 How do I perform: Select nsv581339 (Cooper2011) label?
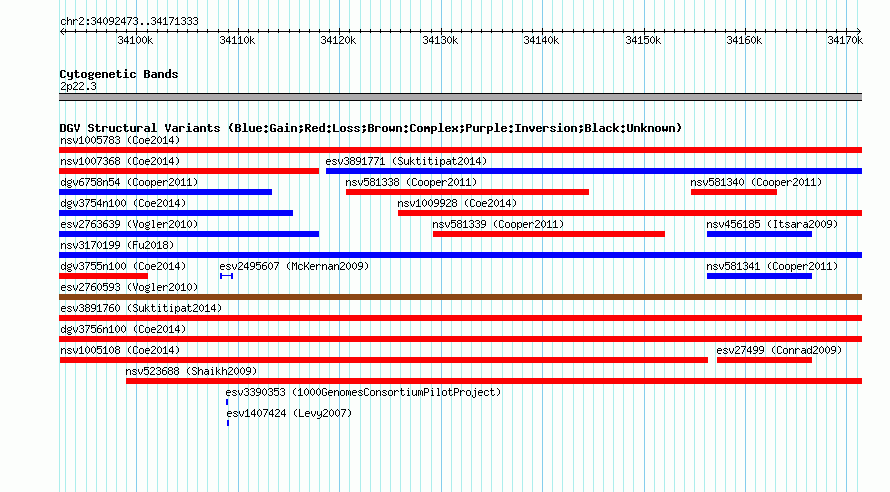[x=498, y=224]
